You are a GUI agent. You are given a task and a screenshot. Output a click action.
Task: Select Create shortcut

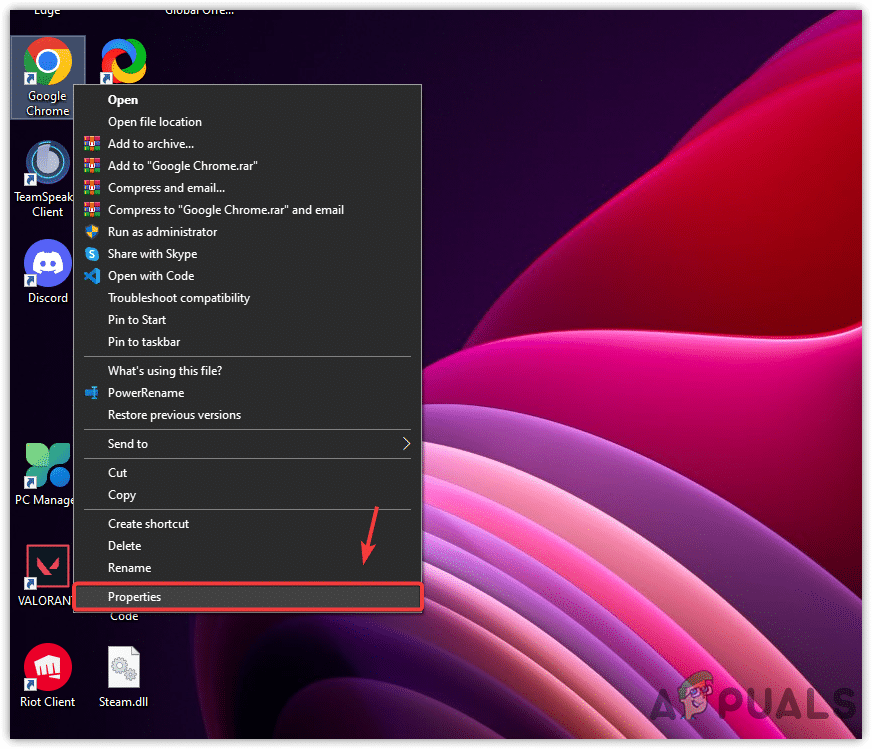coord(148,523)
